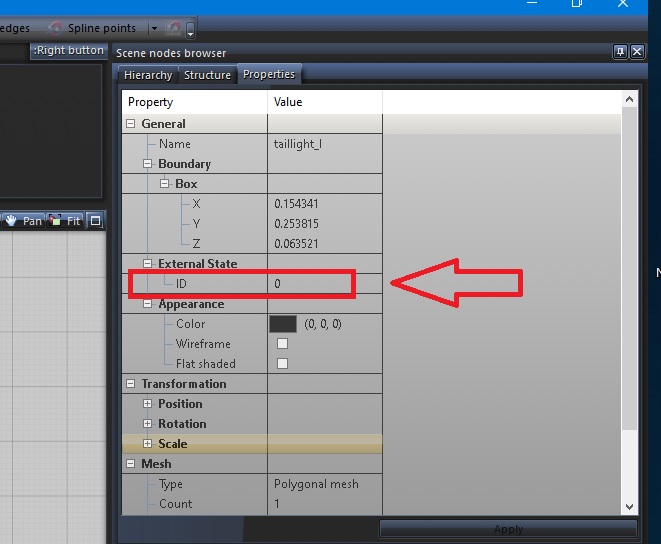Screen dimensions: 661x544
Task: Click the Pan tool icon
Action: [x=24, y=220]
